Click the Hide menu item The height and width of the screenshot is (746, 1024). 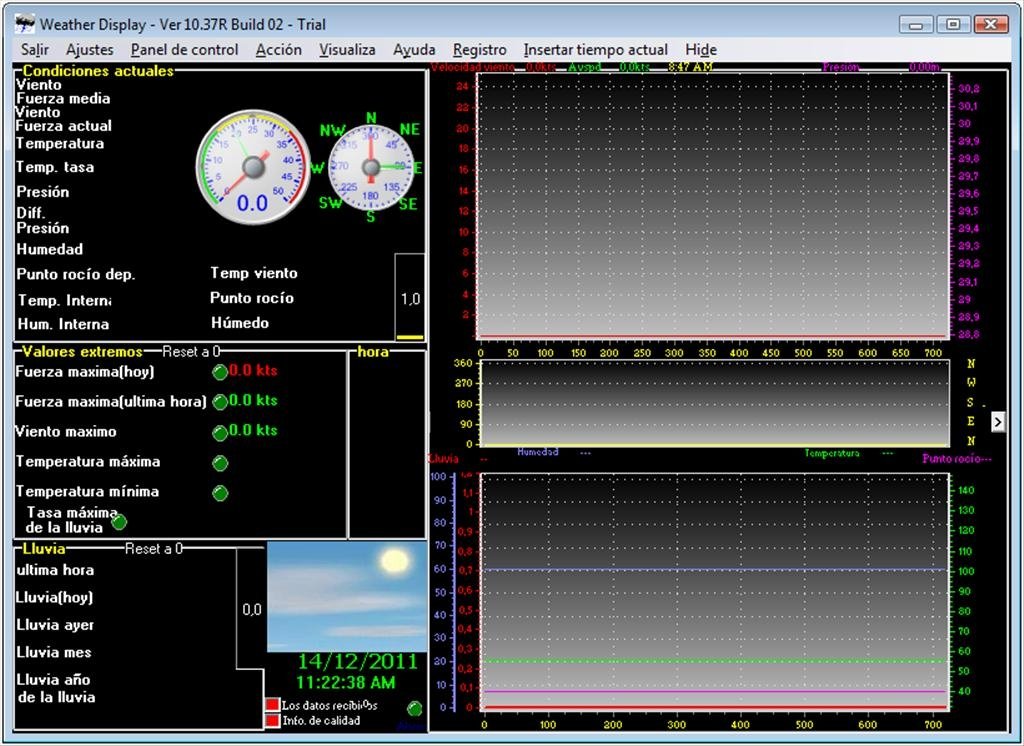click(x=701, y=50)
